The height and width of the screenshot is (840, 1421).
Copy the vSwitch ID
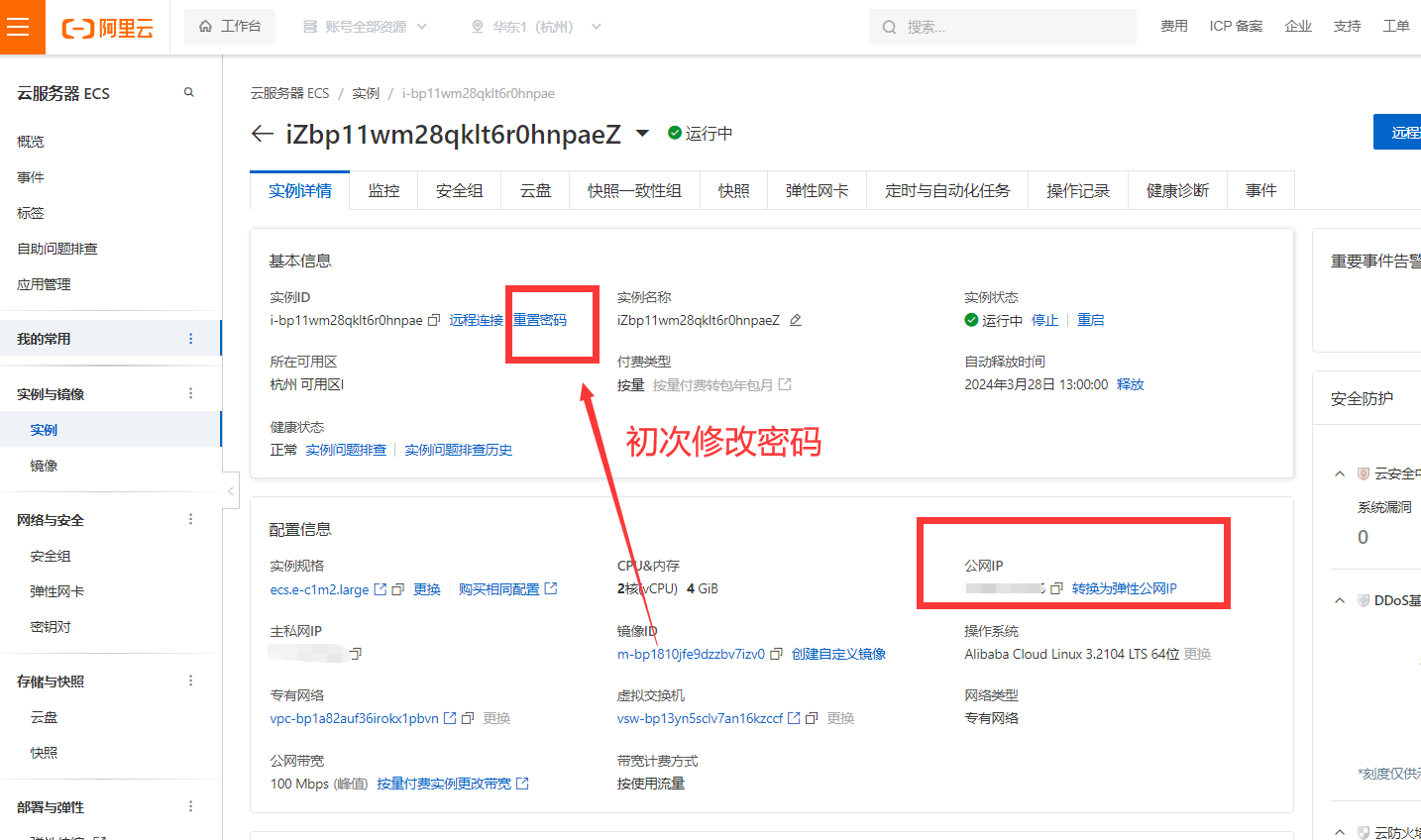click(x=812, y=718)
